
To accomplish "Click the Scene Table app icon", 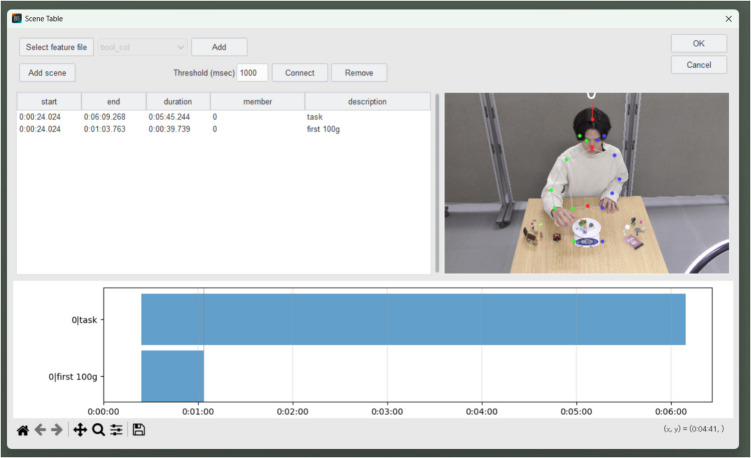I will tap(17, 18).
